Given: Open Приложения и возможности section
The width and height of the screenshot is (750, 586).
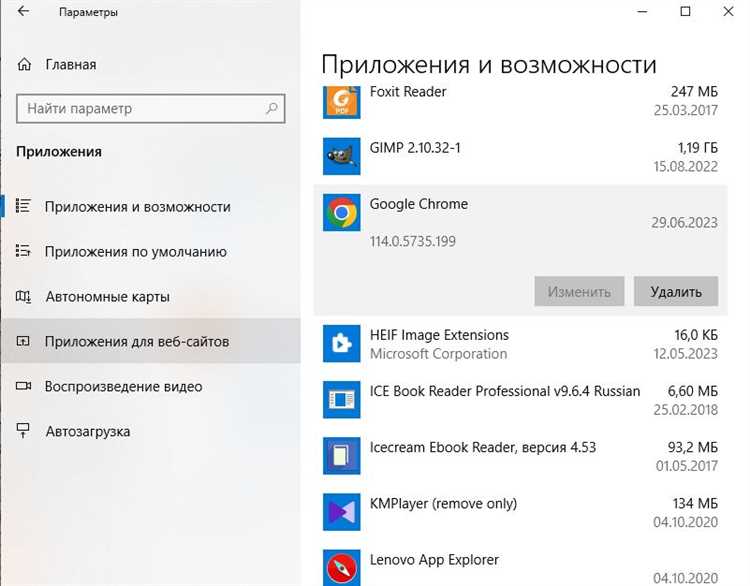Looking at the screenshot, I should tap(151, 207).
